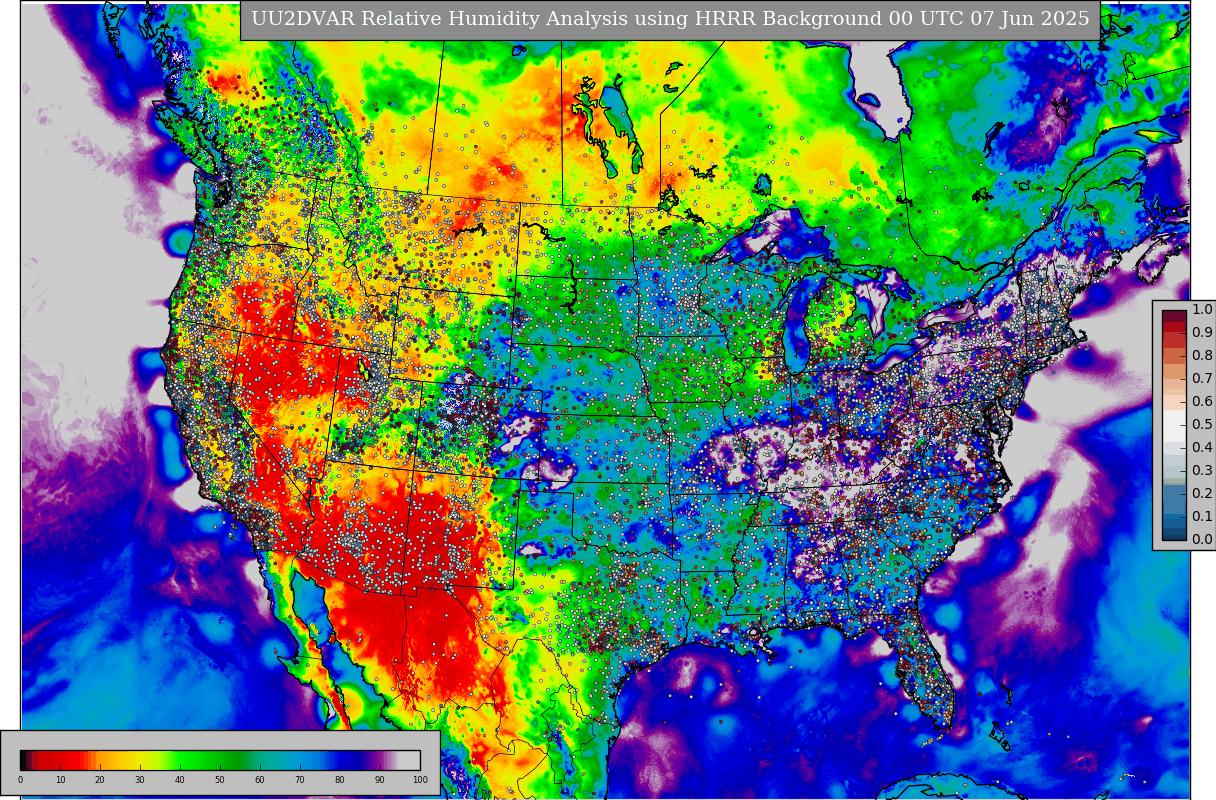The image size is (1216, 800).
Task: Click the map title banner text
Action: click(670, 19)
